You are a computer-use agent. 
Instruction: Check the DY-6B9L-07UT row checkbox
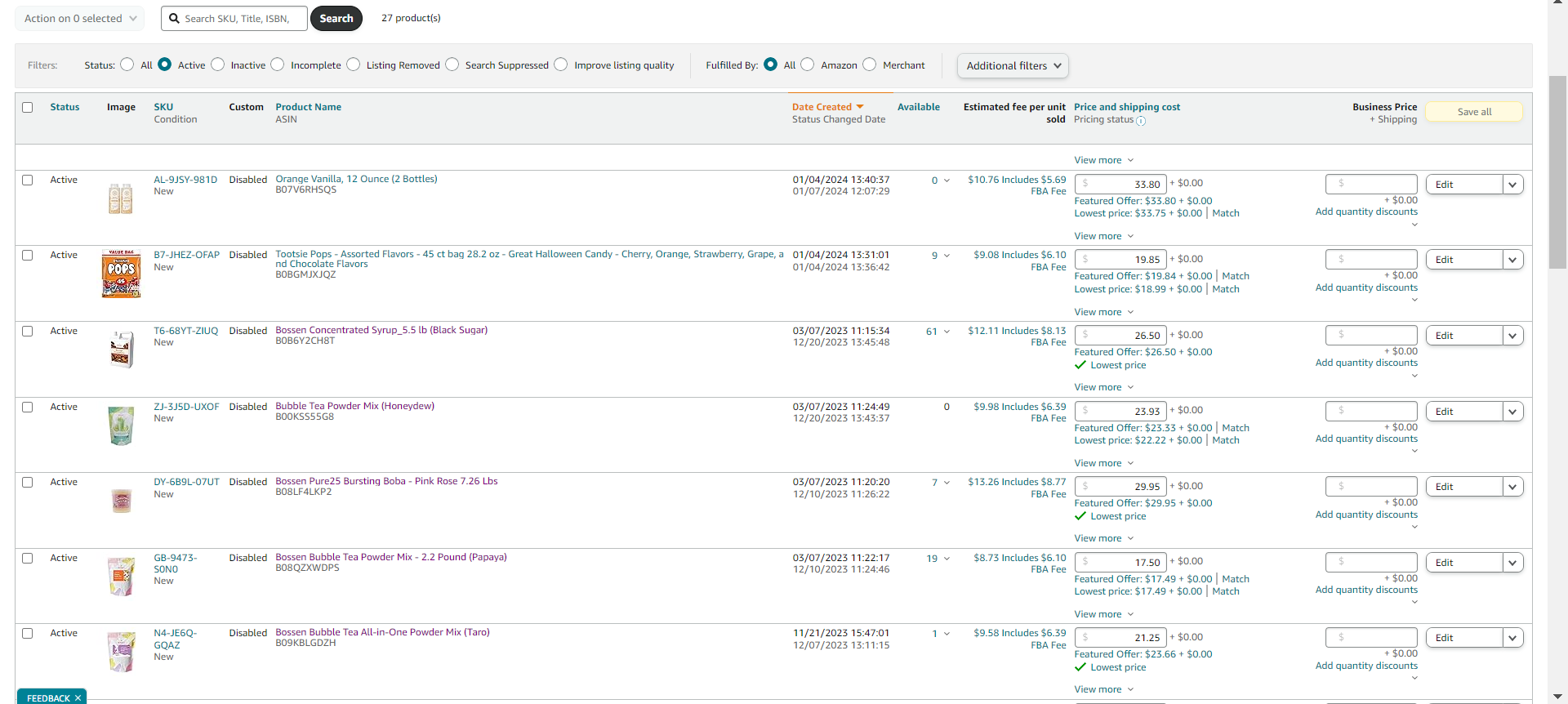[x=28, y=482]
